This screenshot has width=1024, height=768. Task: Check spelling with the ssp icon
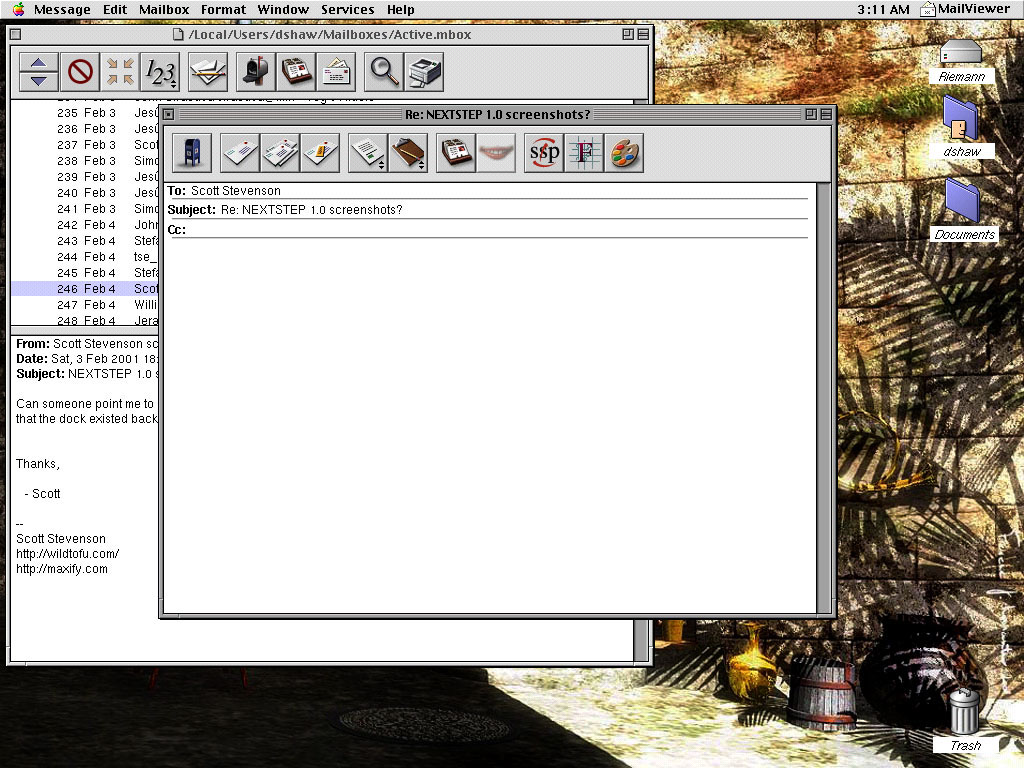(544, 153)
